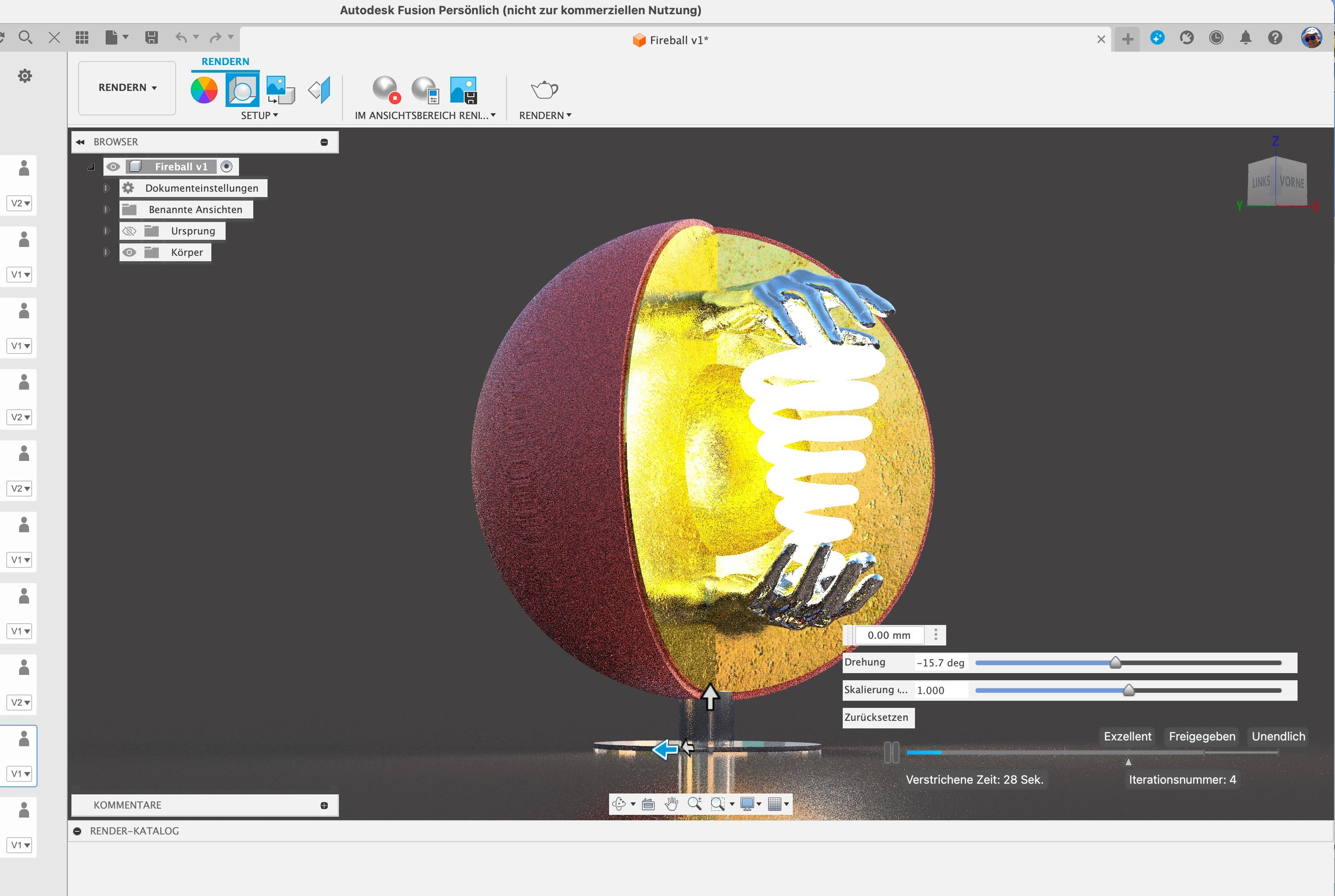
Task: Click the display settings icon in viewport
Action: pyautogui.click(x=749, y=804)
